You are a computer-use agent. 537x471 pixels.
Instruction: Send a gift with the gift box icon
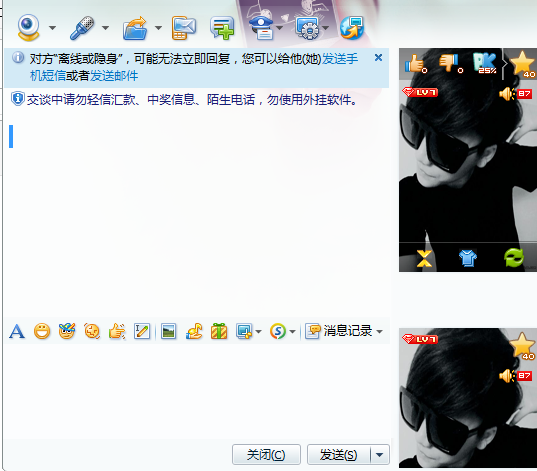pos(219,332)
